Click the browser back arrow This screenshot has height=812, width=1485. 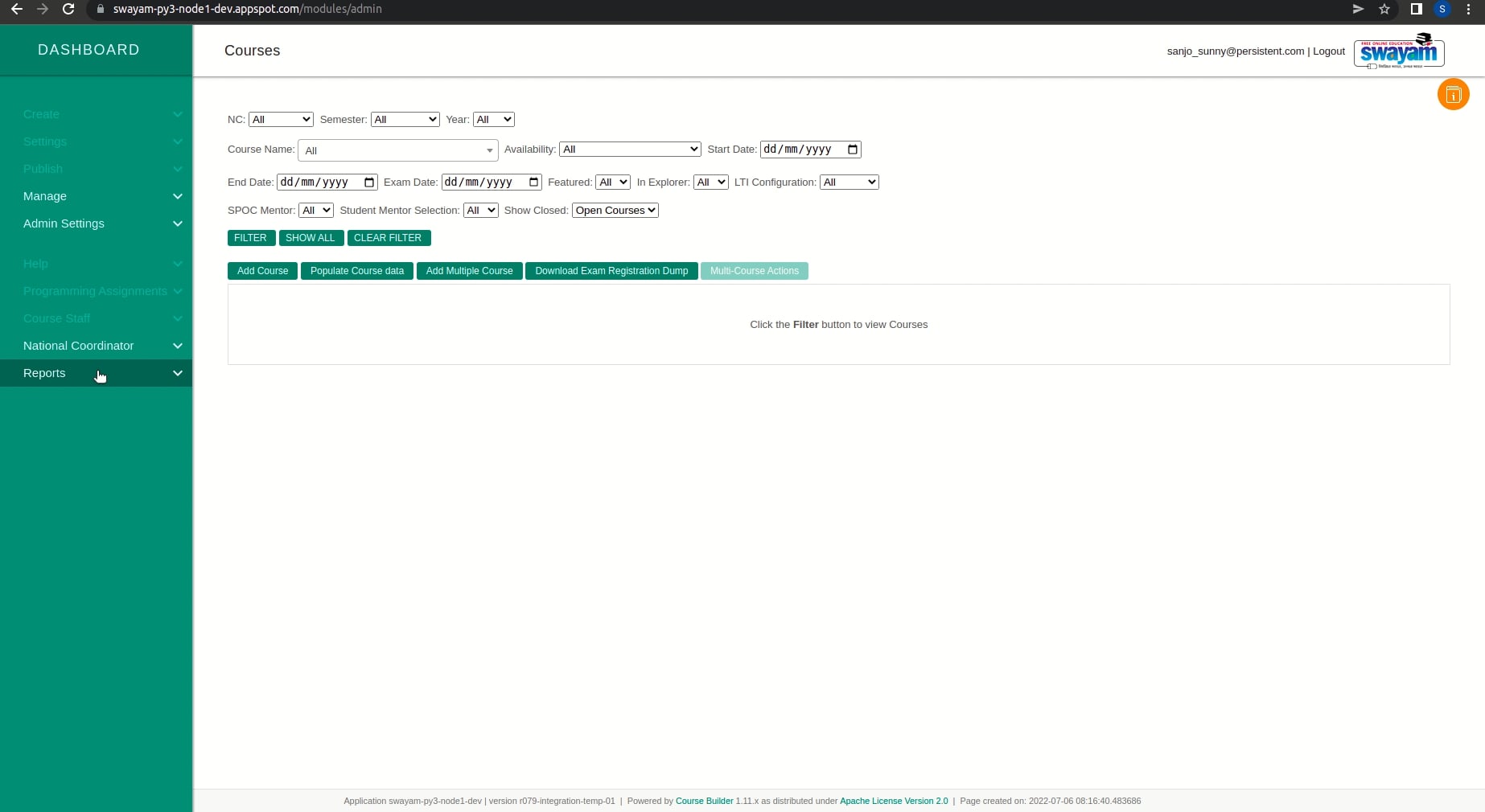[16, 10]
